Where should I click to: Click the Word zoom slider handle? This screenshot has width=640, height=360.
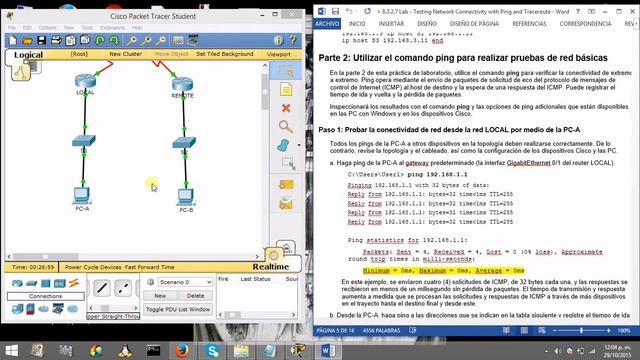click(582, 330)
